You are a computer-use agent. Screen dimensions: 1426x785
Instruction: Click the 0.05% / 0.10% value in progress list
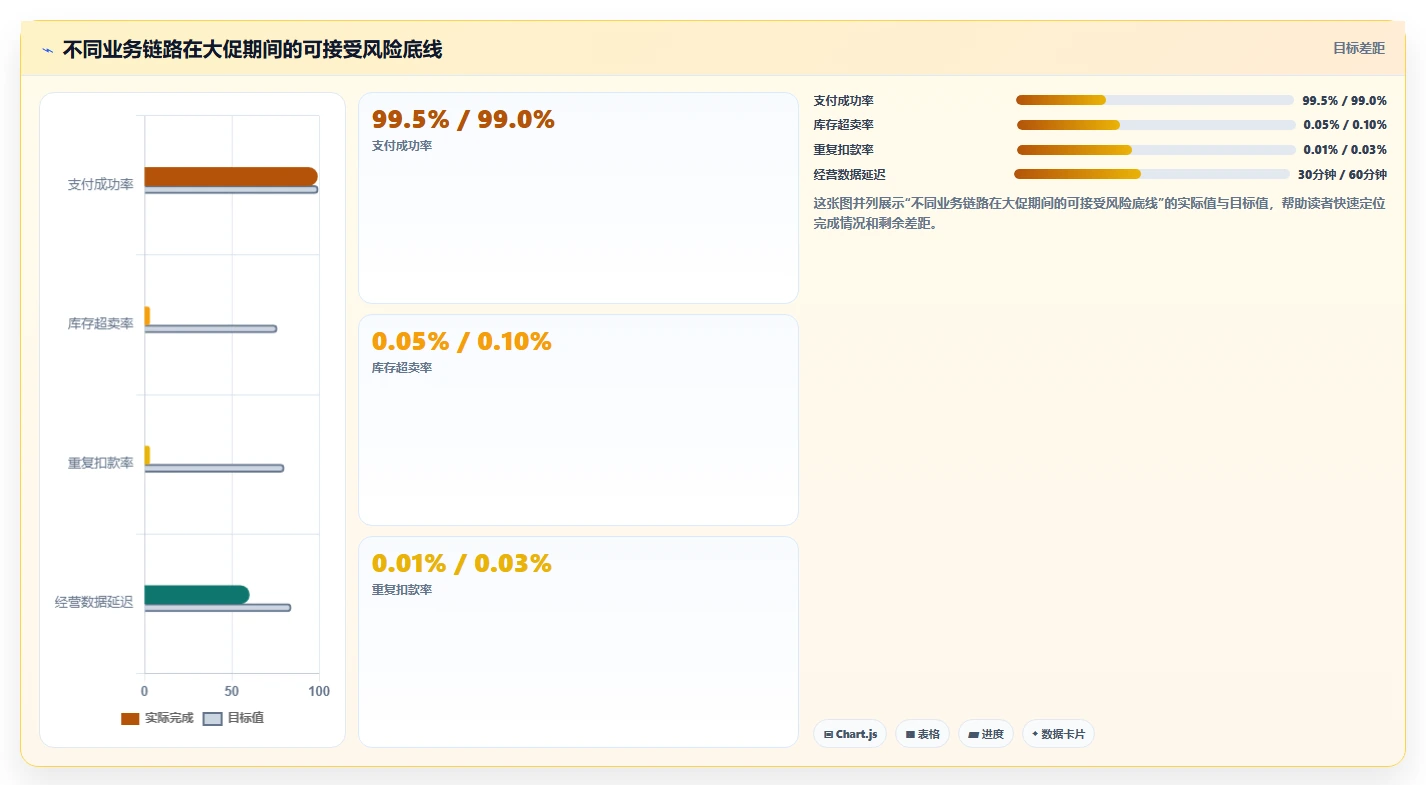point(1345,125)
